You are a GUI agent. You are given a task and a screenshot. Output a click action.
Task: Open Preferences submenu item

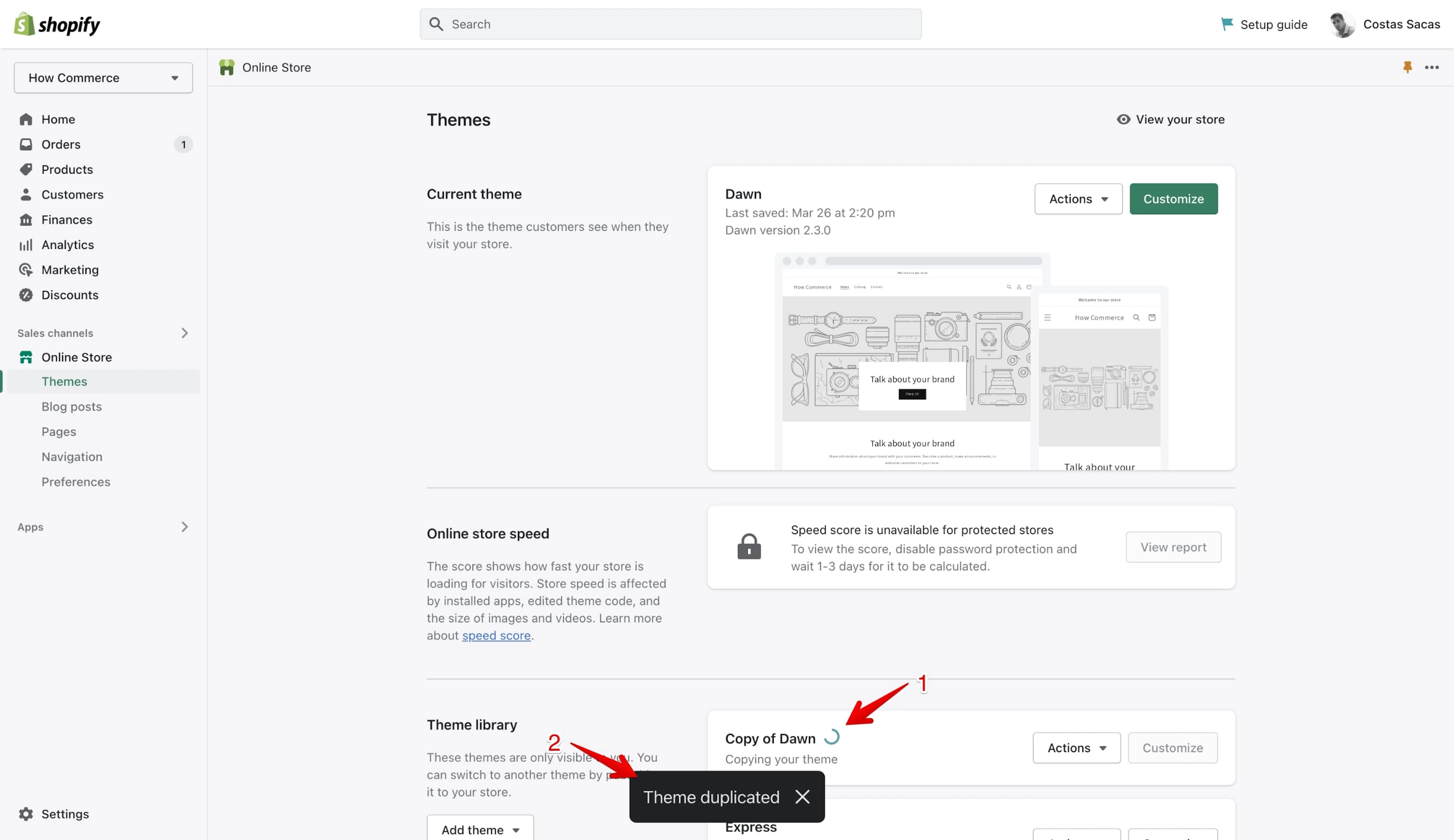pos(76,482)
